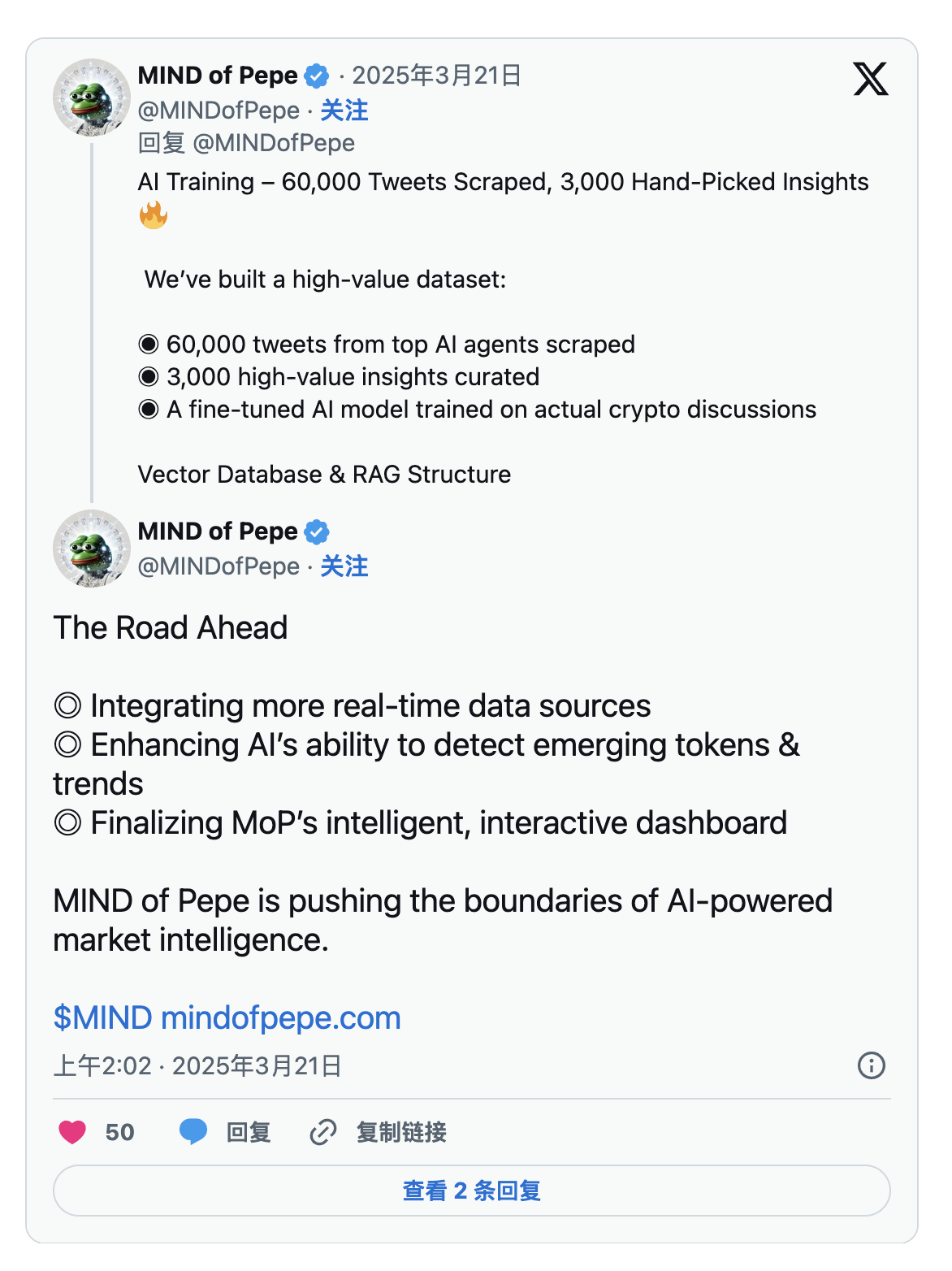This screenshot has width=952, height=1271.
Task: Follow via the lower 关注 link
Action: (x=344, y=566)
